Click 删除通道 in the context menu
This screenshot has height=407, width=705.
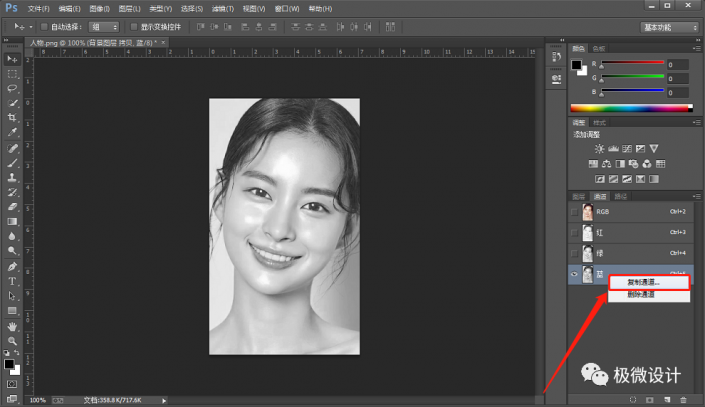(641, 295)
